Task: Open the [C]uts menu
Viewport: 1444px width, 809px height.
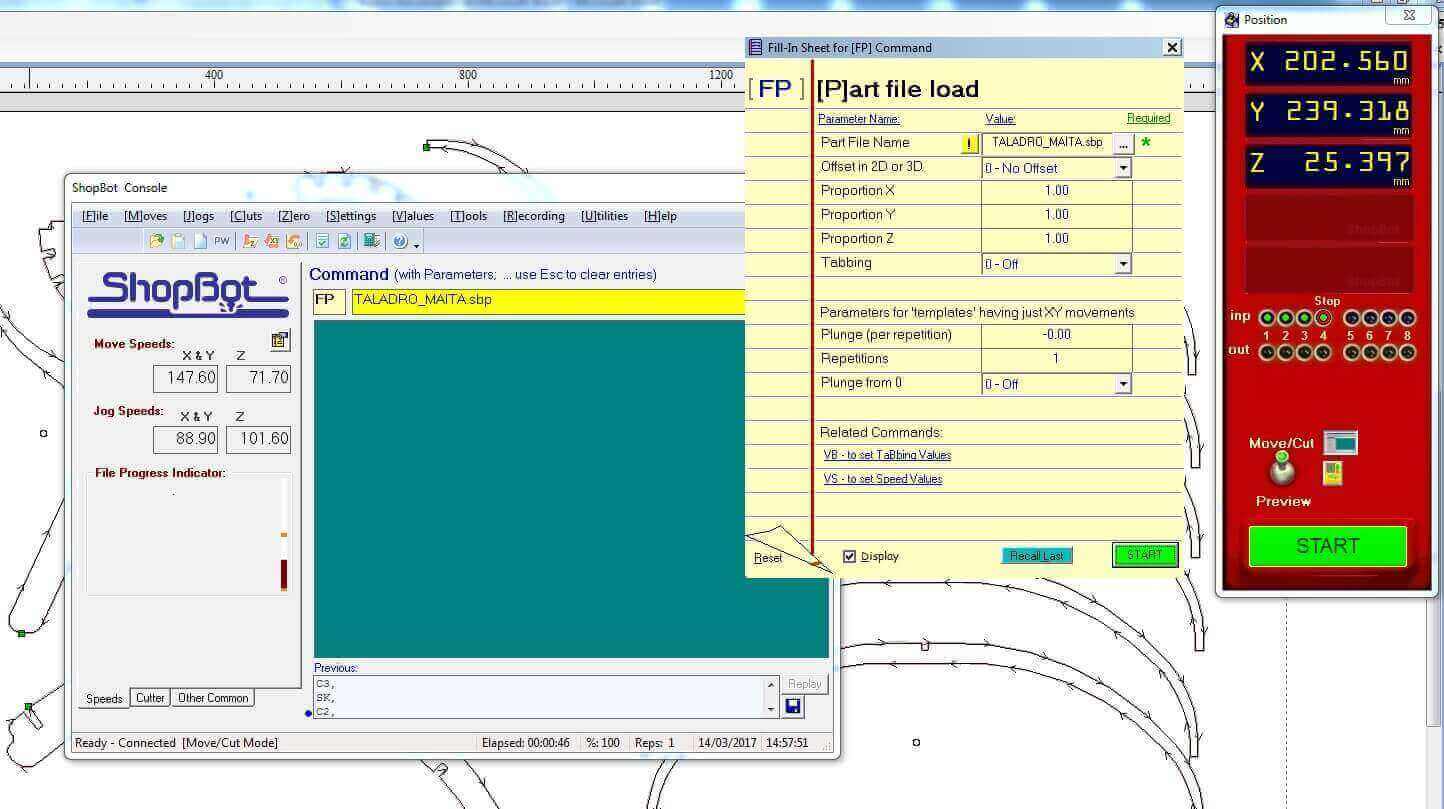Action: click(246, 216)
